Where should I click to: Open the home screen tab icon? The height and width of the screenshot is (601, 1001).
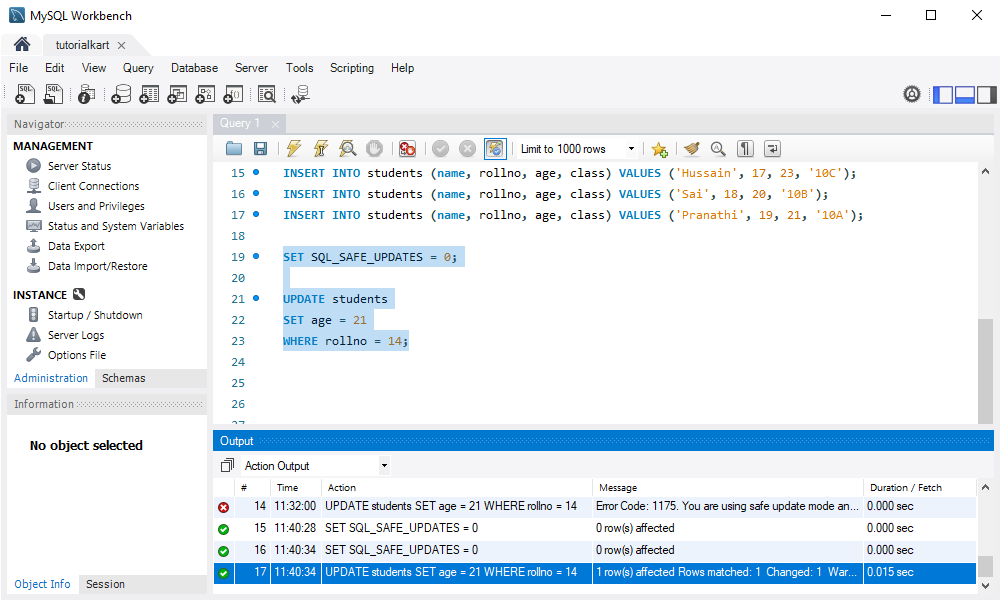(22, 44)
